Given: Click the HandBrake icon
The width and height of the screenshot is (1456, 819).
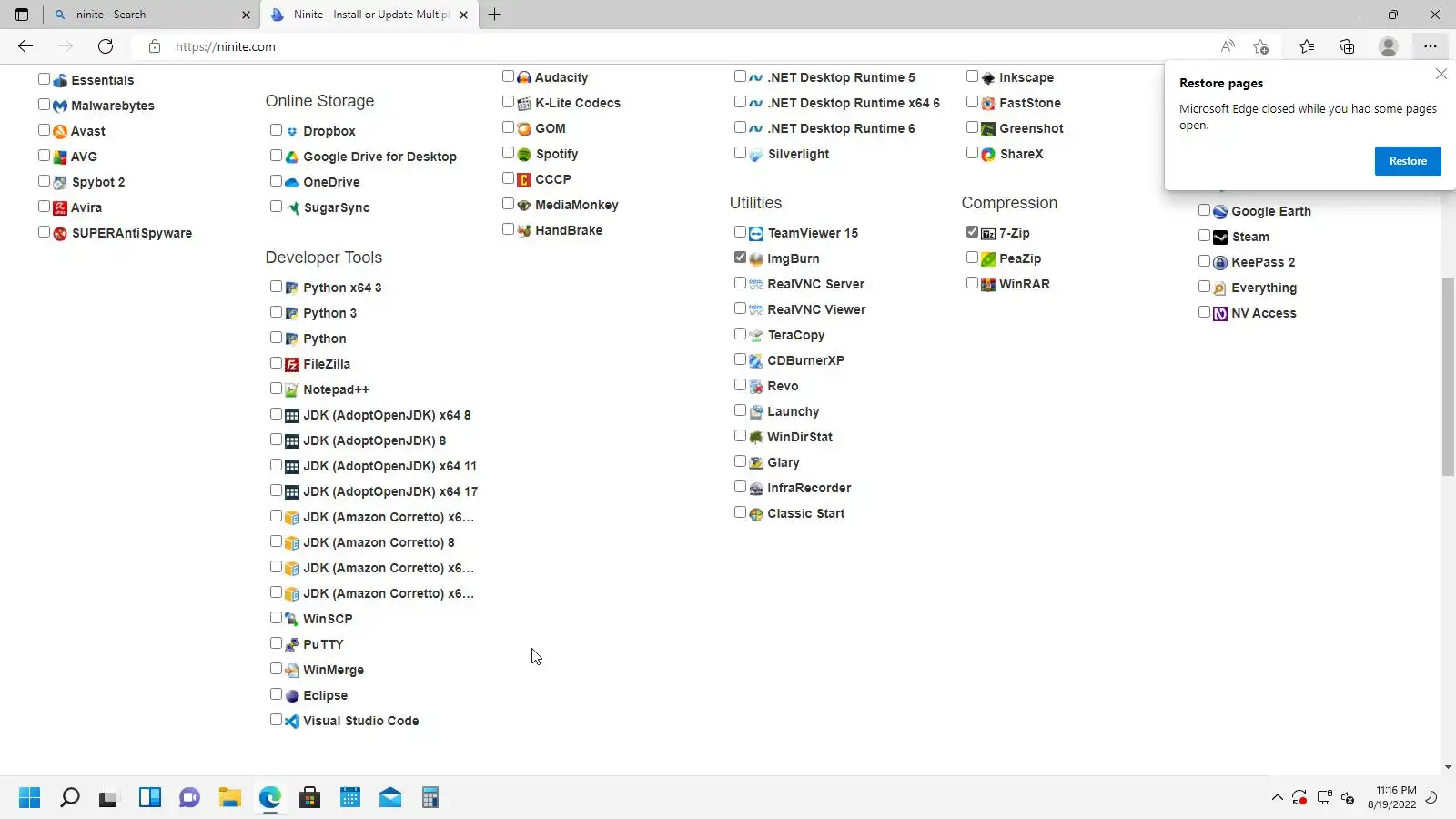Looking at the screenshot, I should click(524, 230).
